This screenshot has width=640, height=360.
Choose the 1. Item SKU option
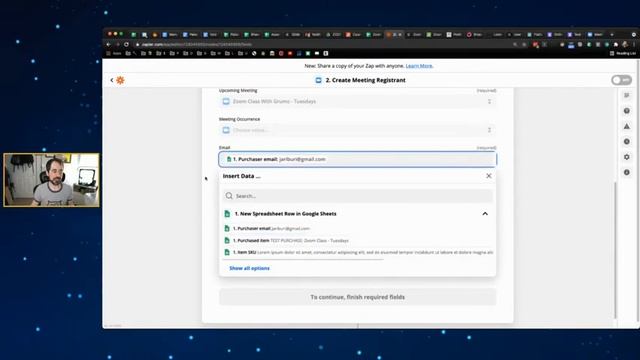click(x=358, y=252)
